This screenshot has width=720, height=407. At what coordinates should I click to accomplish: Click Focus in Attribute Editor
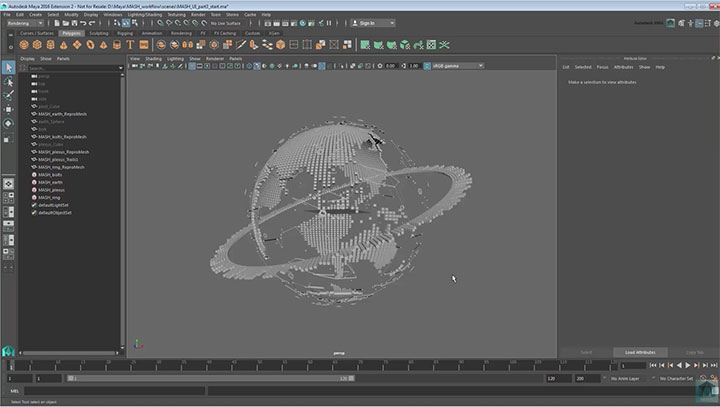[x=602, y=67]
